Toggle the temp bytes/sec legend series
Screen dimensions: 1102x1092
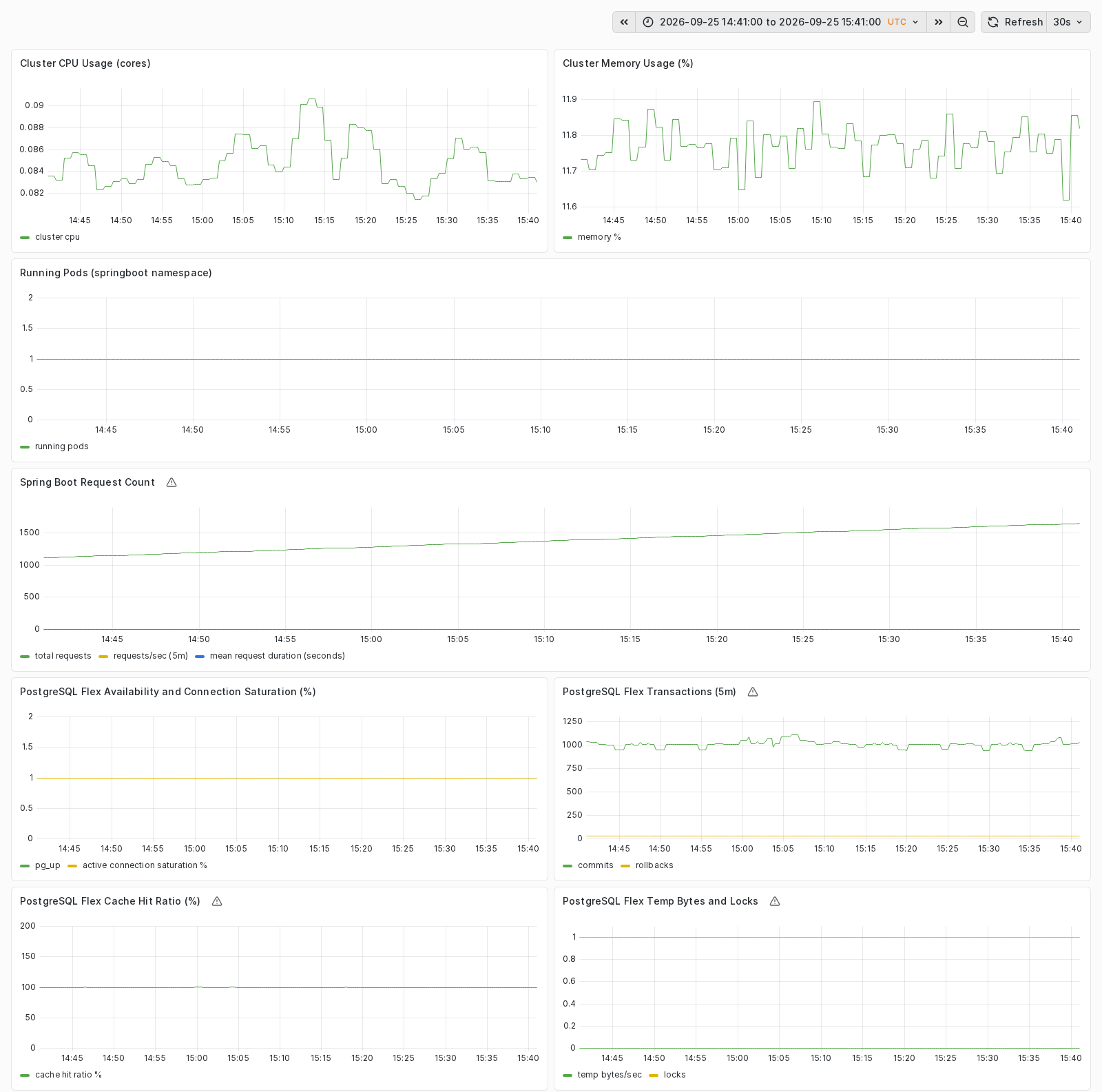[610, 1075]
